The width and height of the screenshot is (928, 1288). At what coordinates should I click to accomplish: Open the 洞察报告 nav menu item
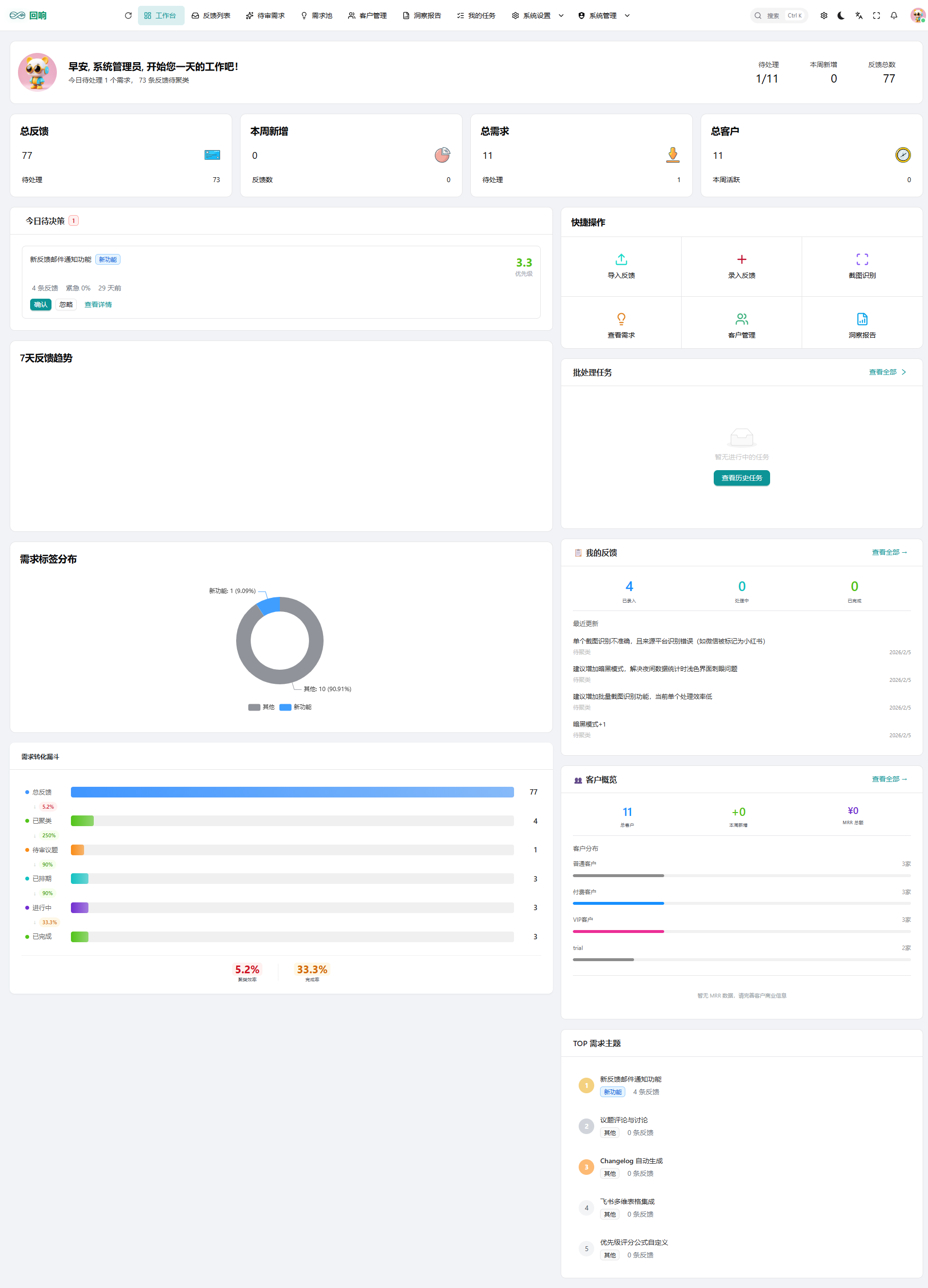(422, 16)
